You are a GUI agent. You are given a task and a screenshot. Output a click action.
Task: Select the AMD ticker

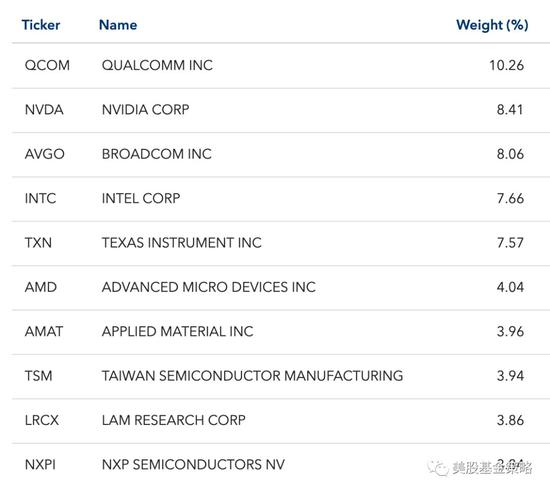click(41, 287)
